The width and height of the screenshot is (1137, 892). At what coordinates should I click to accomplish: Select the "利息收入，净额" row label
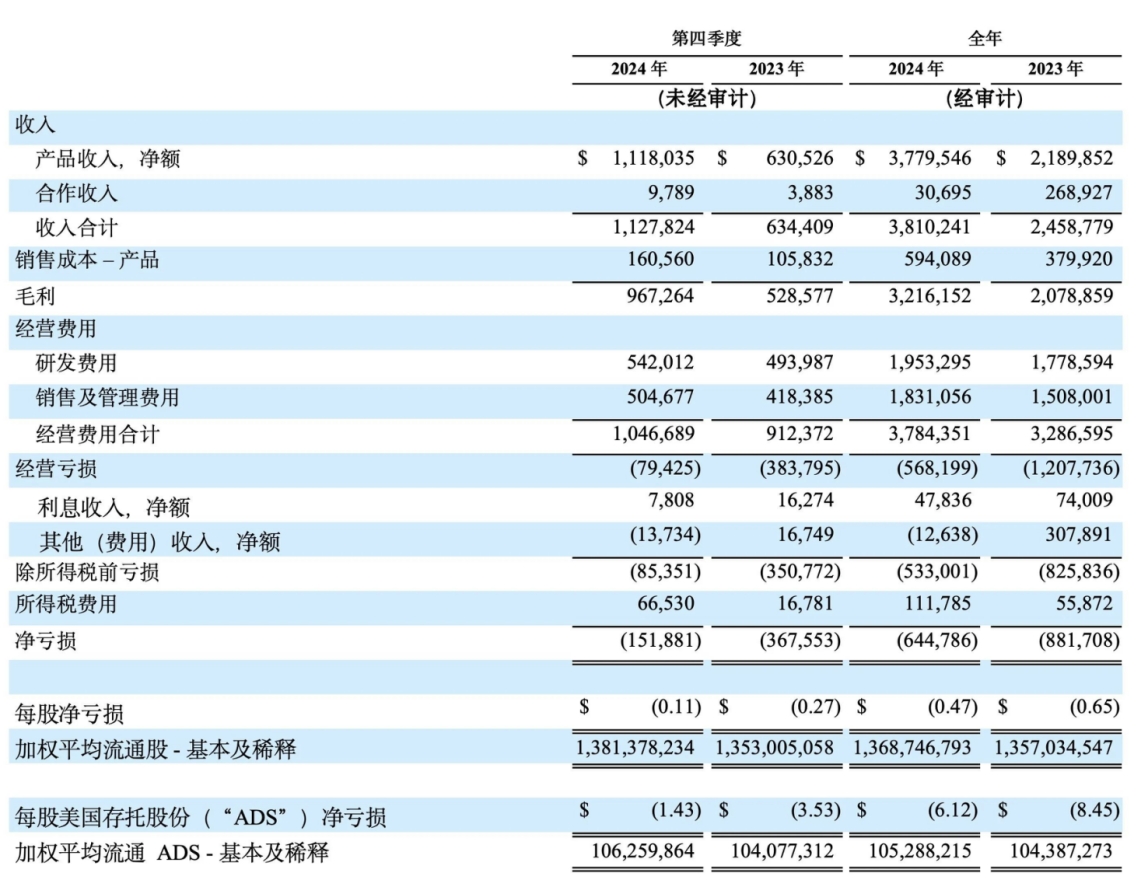114,508
